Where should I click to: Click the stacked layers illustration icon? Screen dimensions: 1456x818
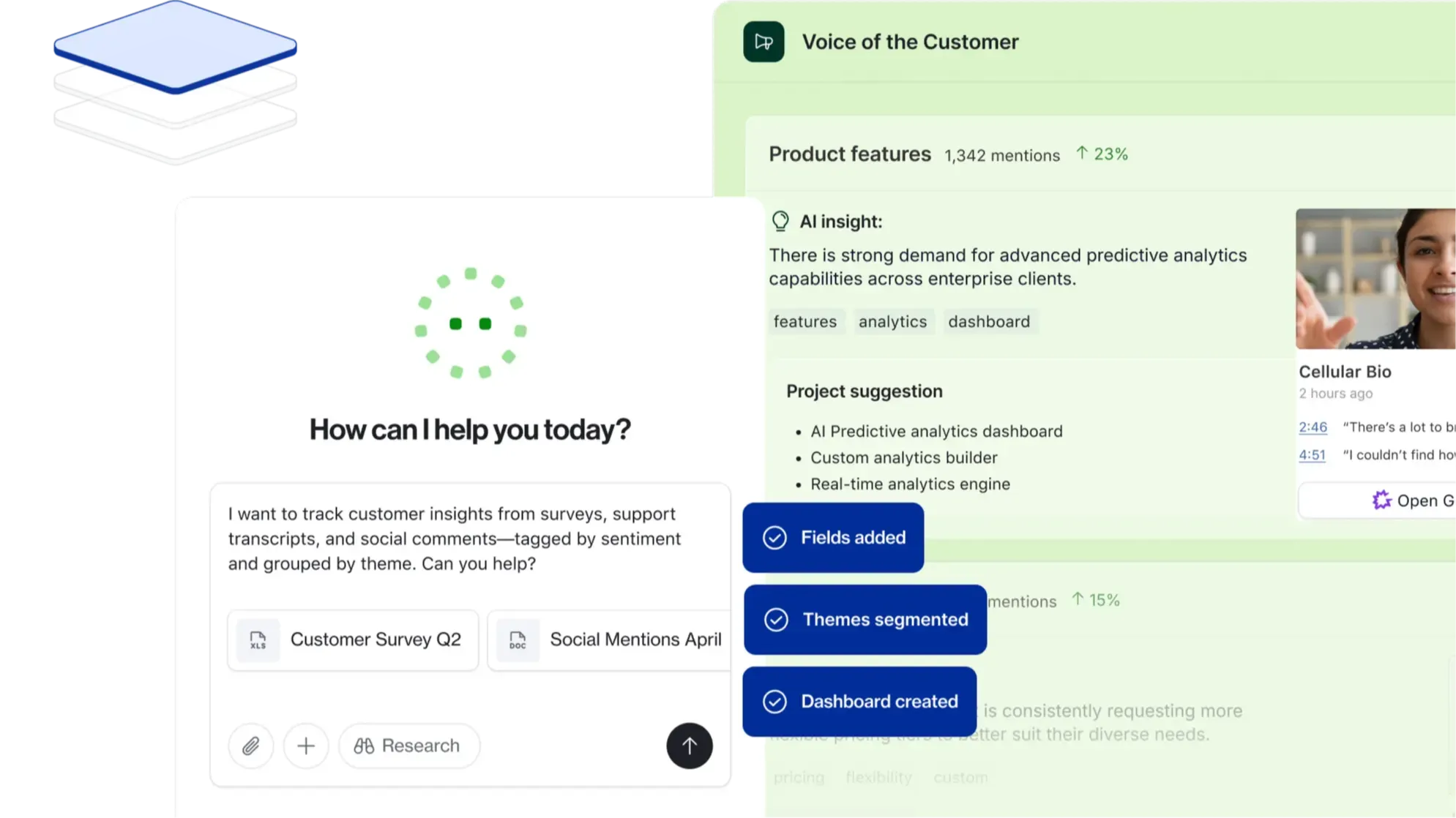[x=175, y=83]
